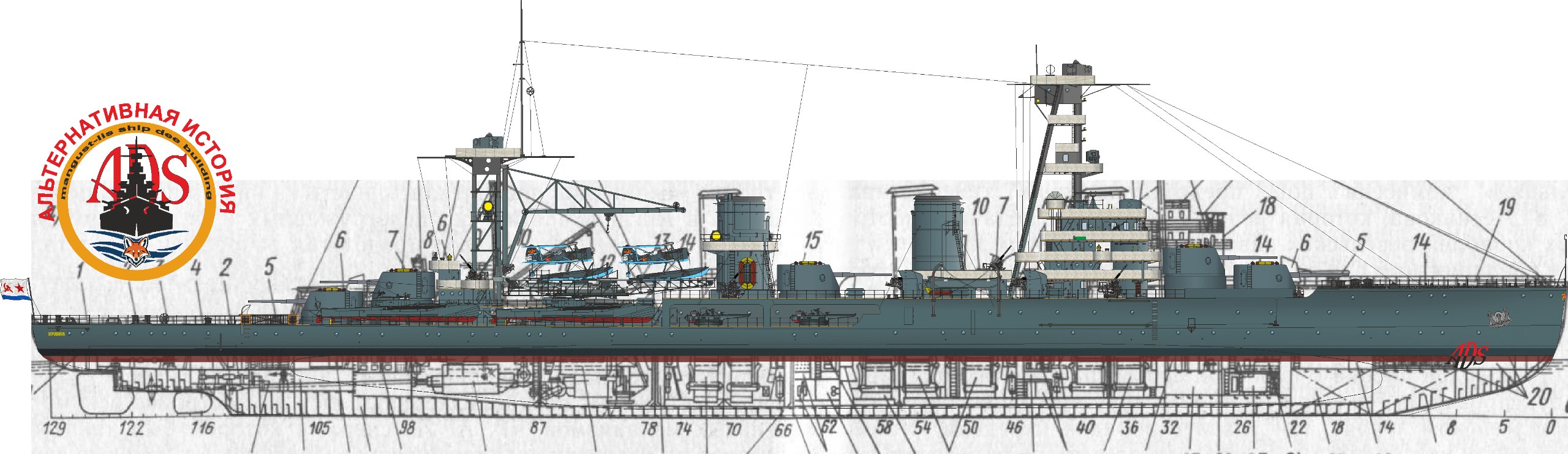This screenshot has width=1568, height=454.
Task: Click callout number 15 near the aft funnel
Action: [x=812, y=240]
